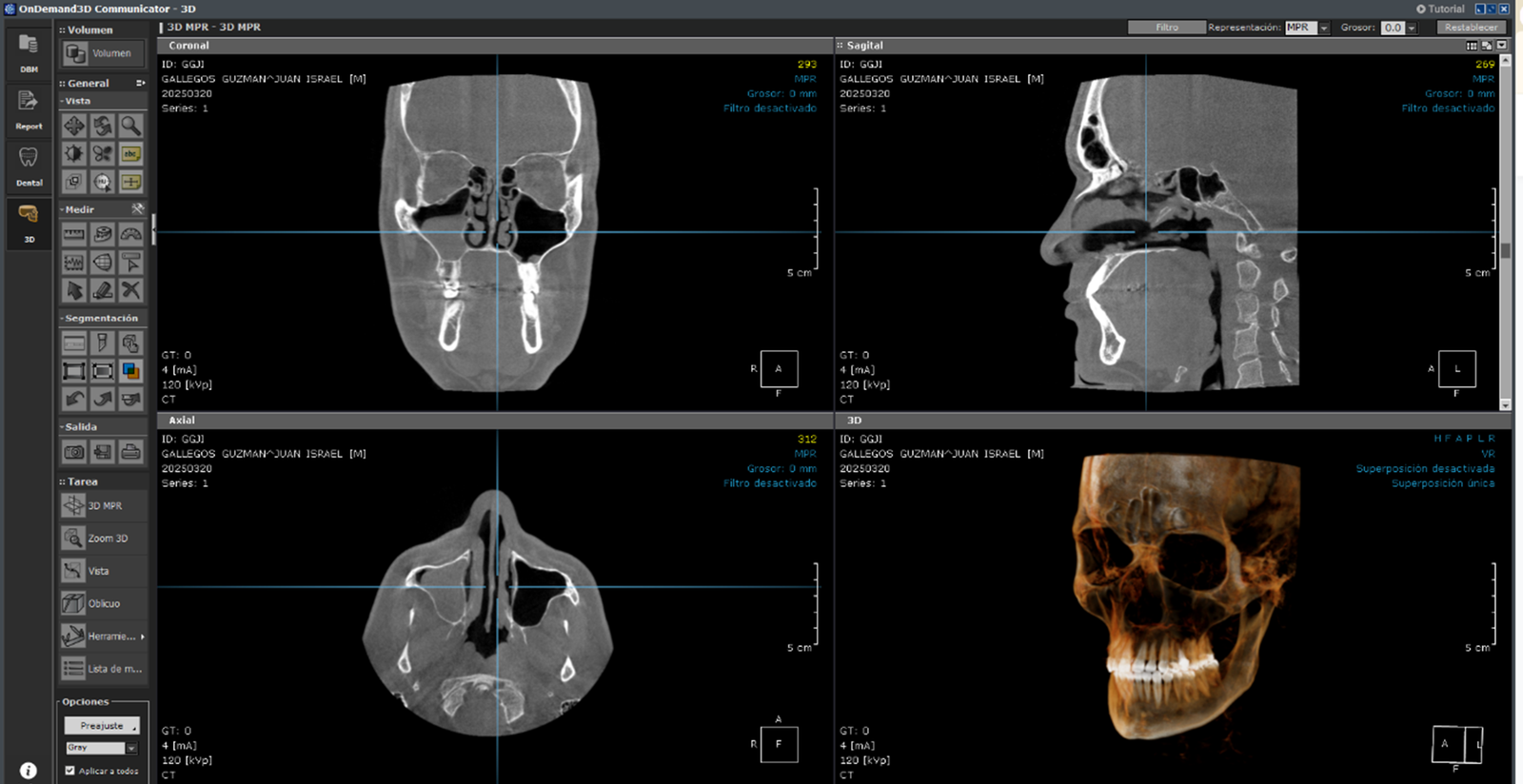Screen dimensions: 1523x784
Task: Click the camera capture icon in Salida
Action: [74, 452]
